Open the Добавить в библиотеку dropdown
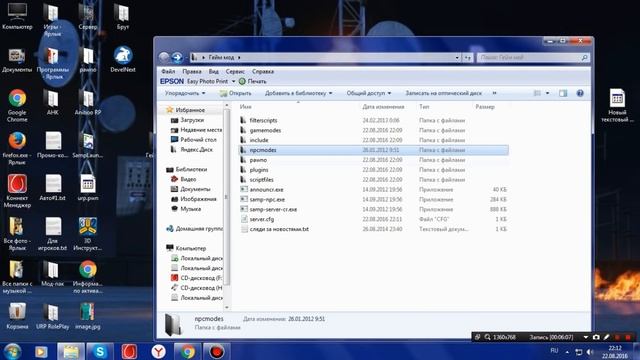Image resolution: width=640 pixels, height=360 pixels. point(298,93)
